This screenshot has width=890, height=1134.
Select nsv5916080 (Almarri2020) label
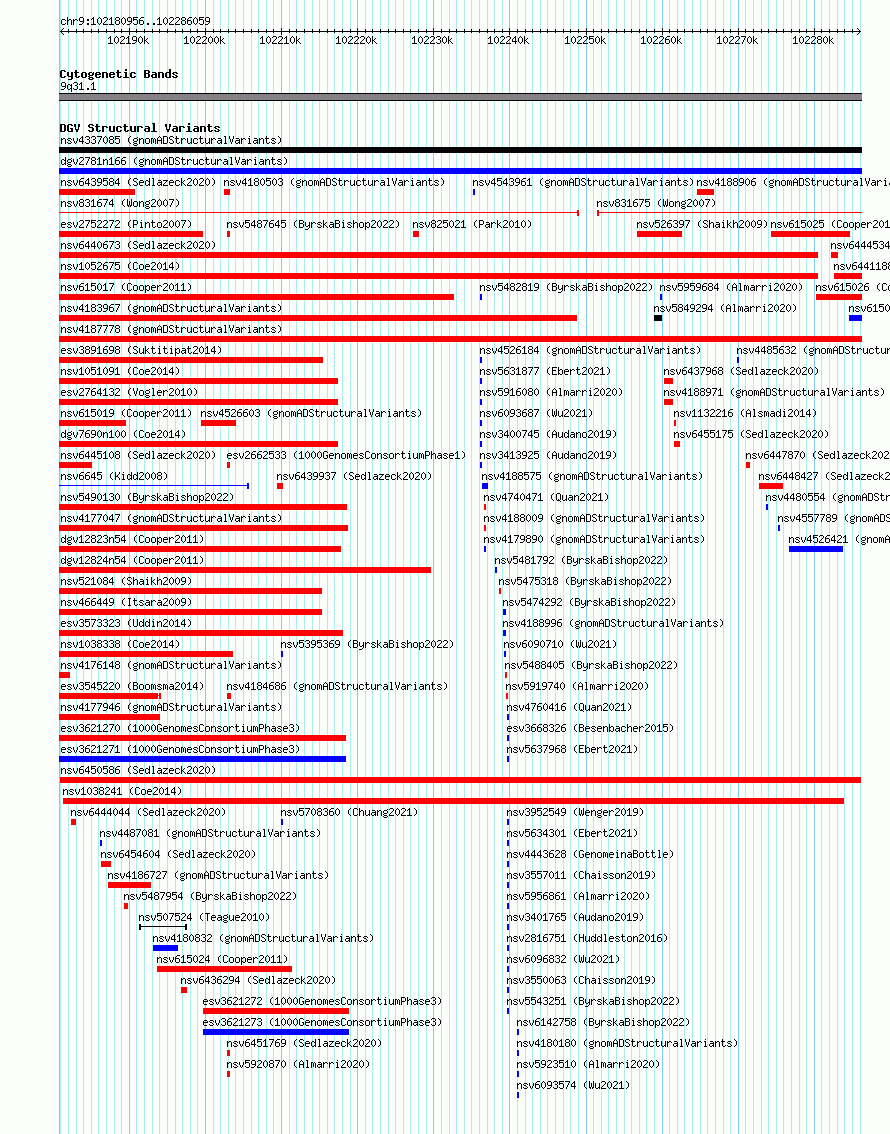point(551,392)
